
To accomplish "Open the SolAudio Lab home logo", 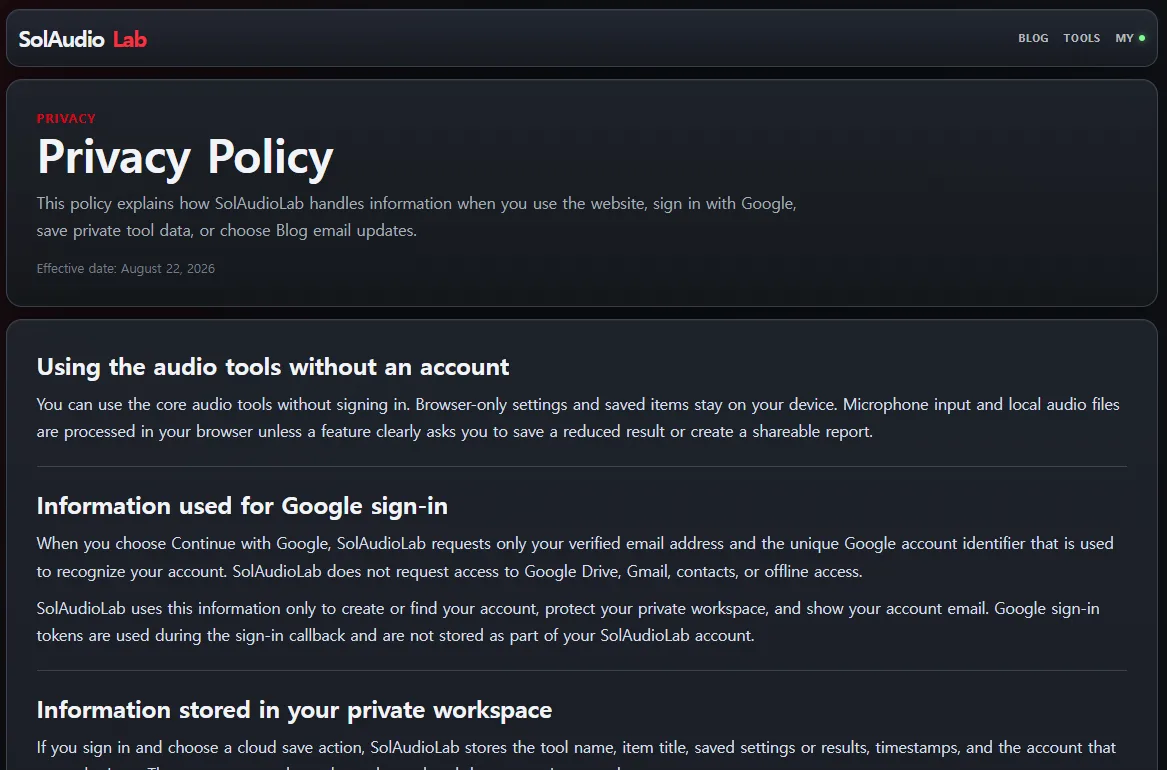I will point(83,39).
